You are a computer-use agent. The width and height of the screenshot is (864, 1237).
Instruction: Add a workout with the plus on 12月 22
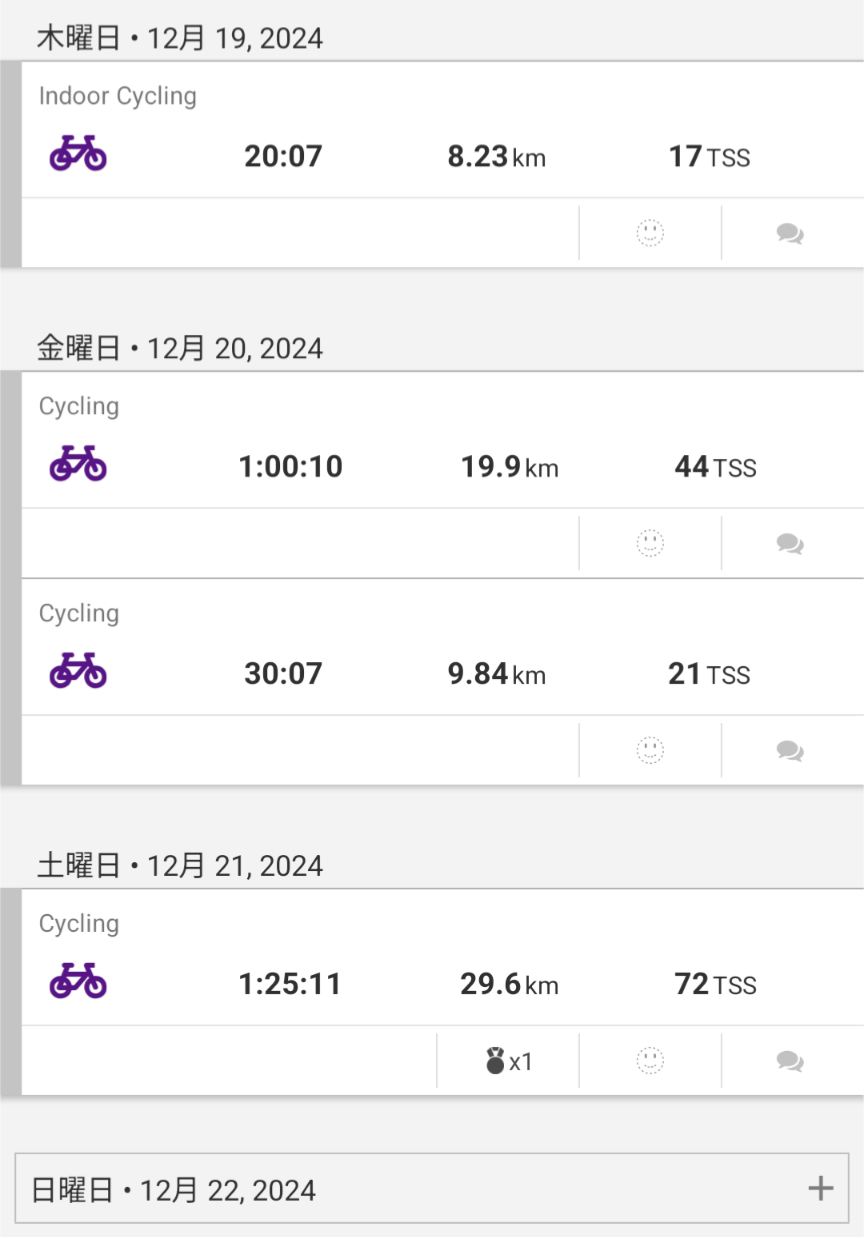click(x=820, y=1188)
